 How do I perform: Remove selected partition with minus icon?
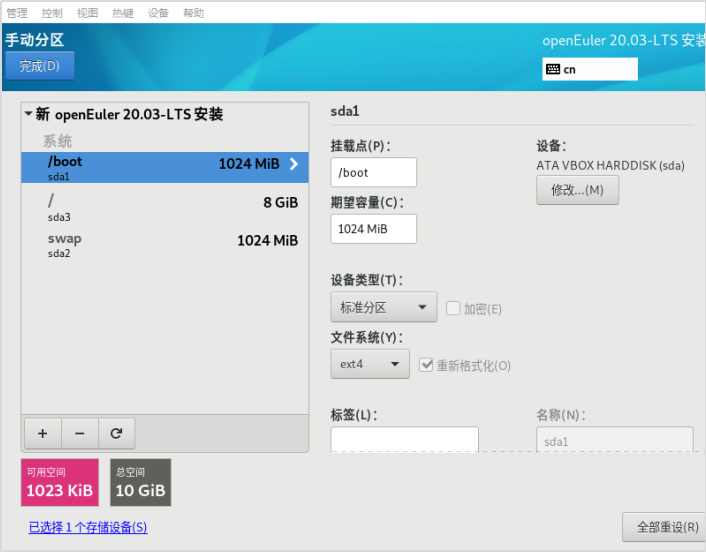pos(80,433)
